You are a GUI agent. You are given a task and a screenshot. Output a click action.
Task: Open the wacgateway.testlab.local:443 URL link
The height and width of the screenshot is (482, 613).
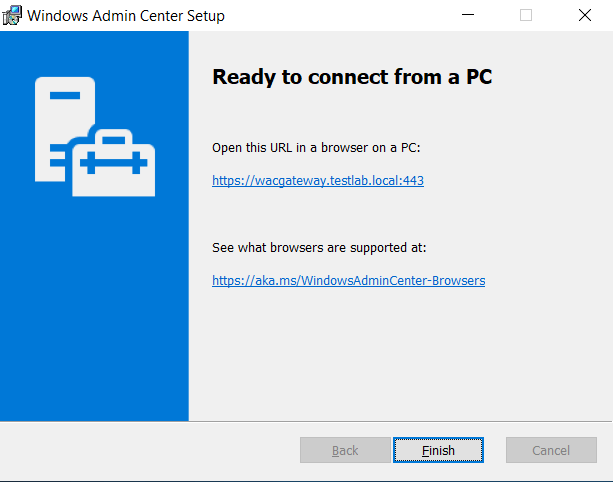[318, 181]
